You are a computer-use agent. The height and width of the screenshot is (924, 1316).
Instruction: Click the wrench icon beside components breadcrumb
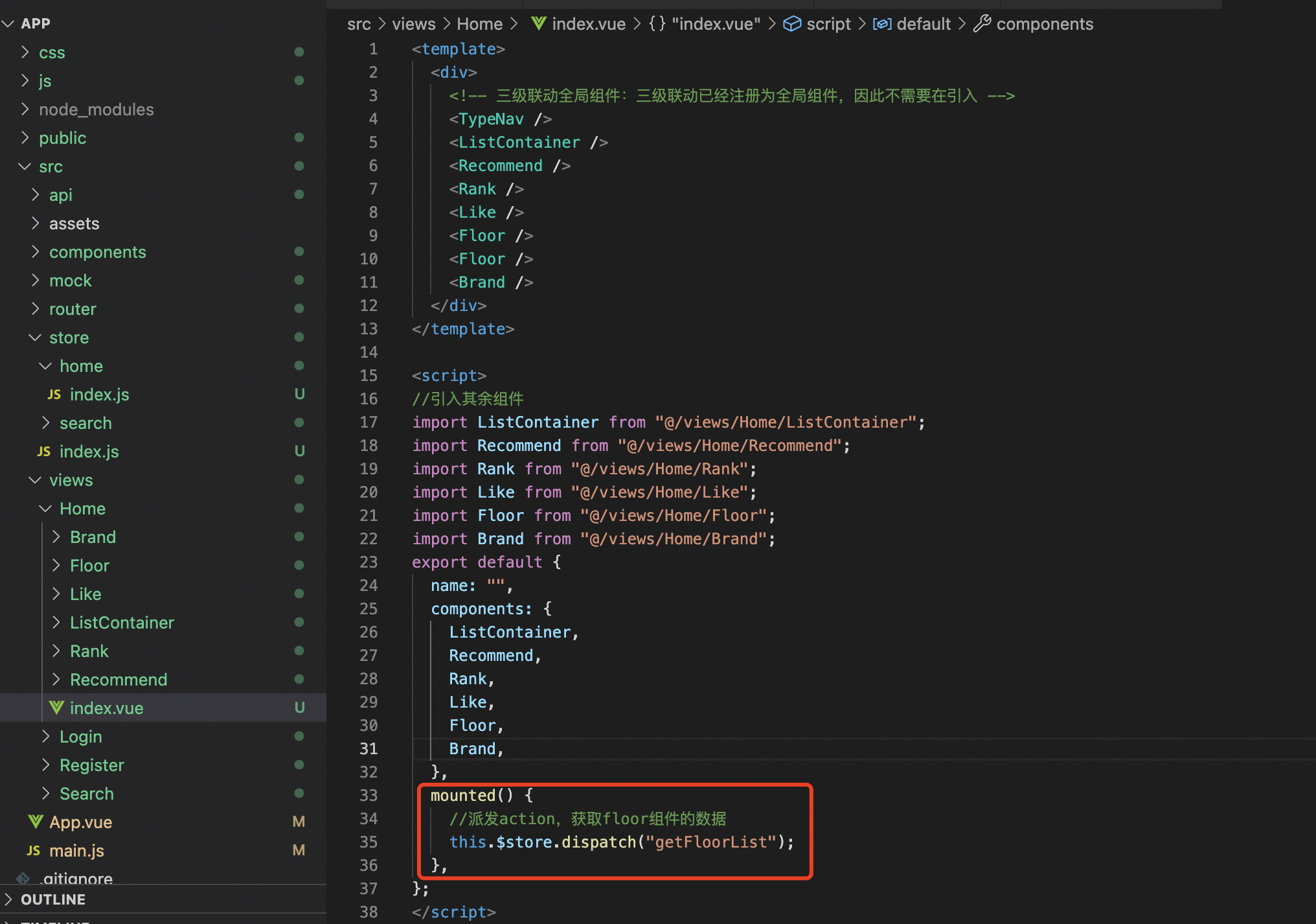[x=982, y=24]
